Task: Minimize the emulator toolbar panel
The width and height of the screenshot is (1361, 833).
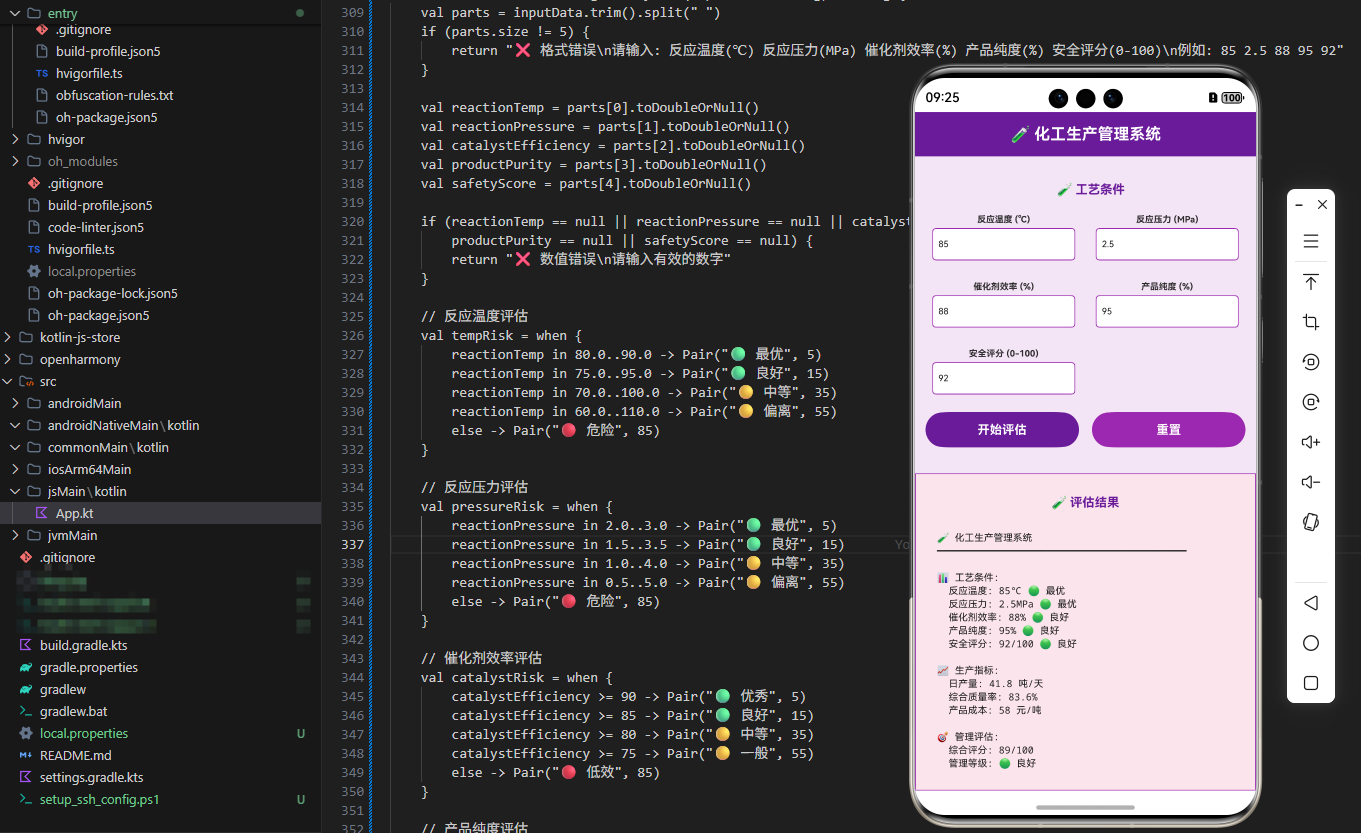Action: pyautogui.click(x=1299, y=204)
